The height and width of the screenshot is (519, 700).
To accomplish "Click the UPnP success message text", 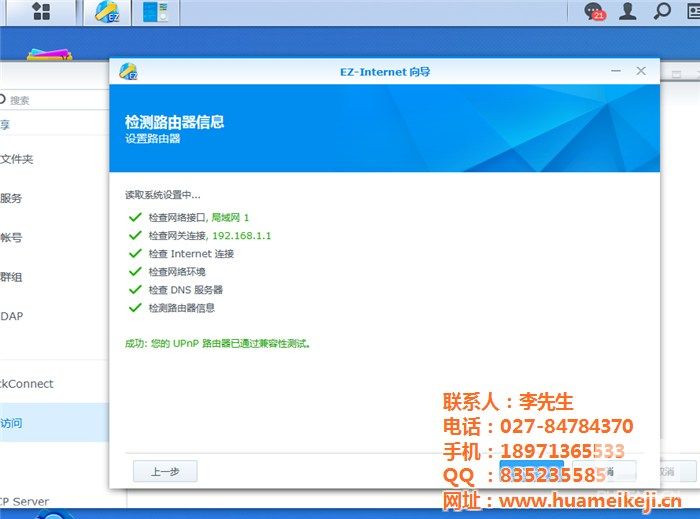I will [x=217, y=343].
